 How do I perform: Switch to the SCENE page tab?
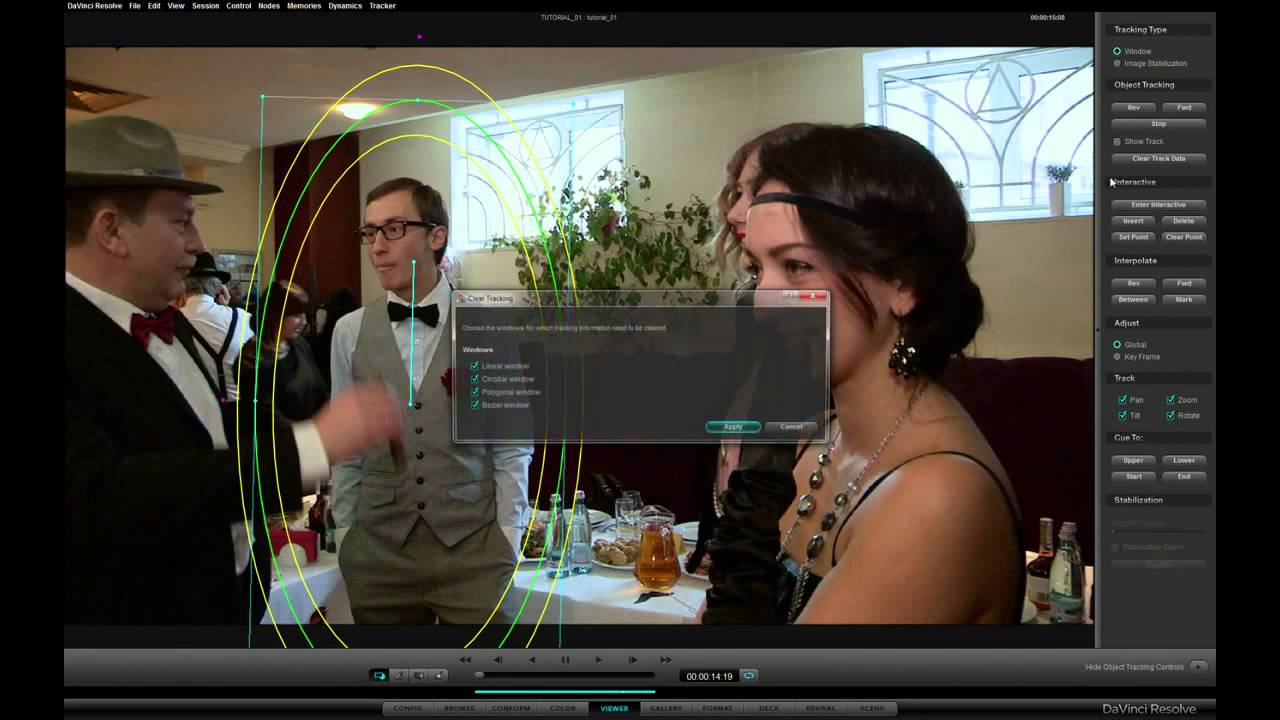click(x=872, y=708)
